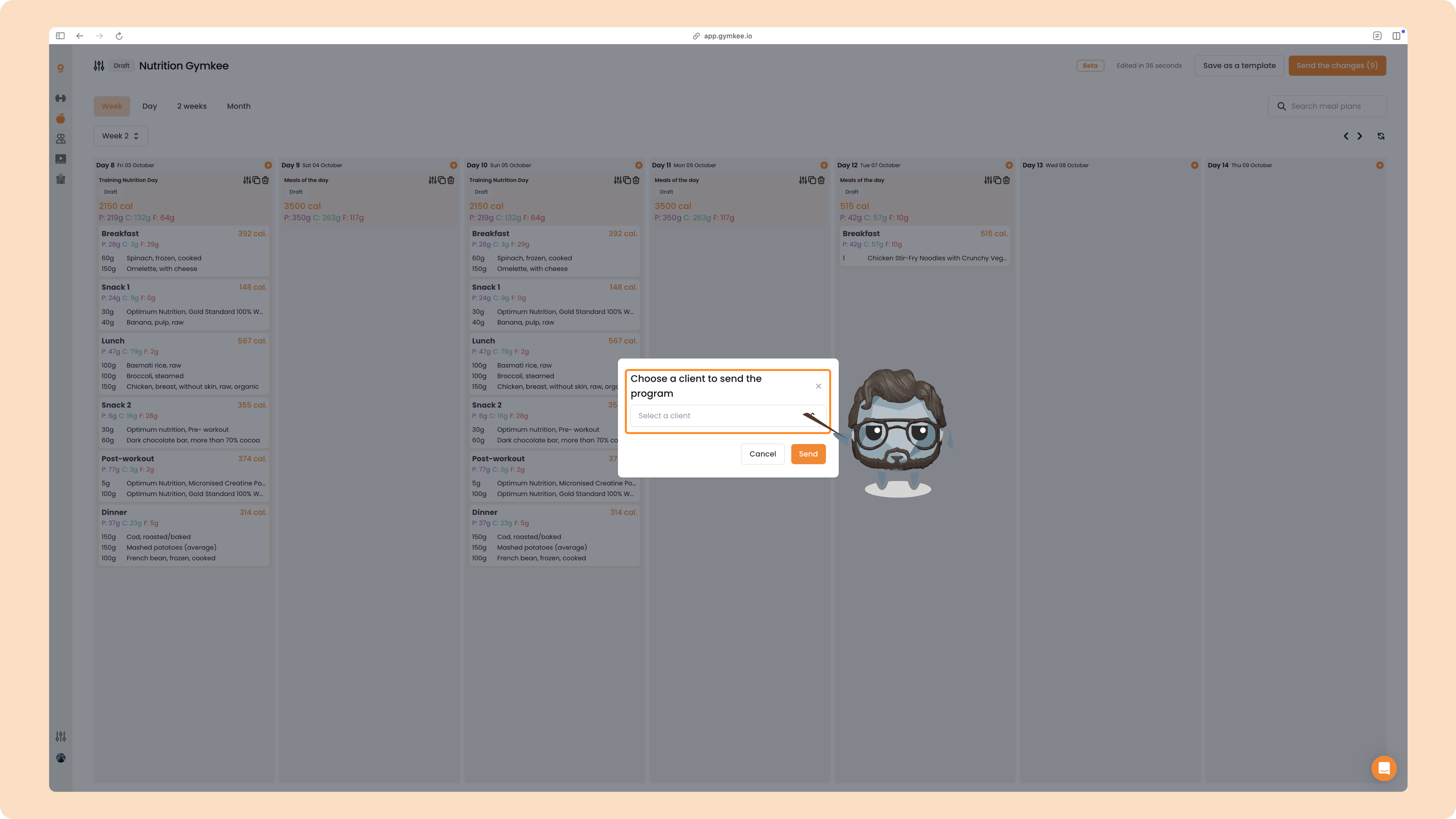
Task: Switch to the 2 weeks view tab
Action: tap(192, 106)
